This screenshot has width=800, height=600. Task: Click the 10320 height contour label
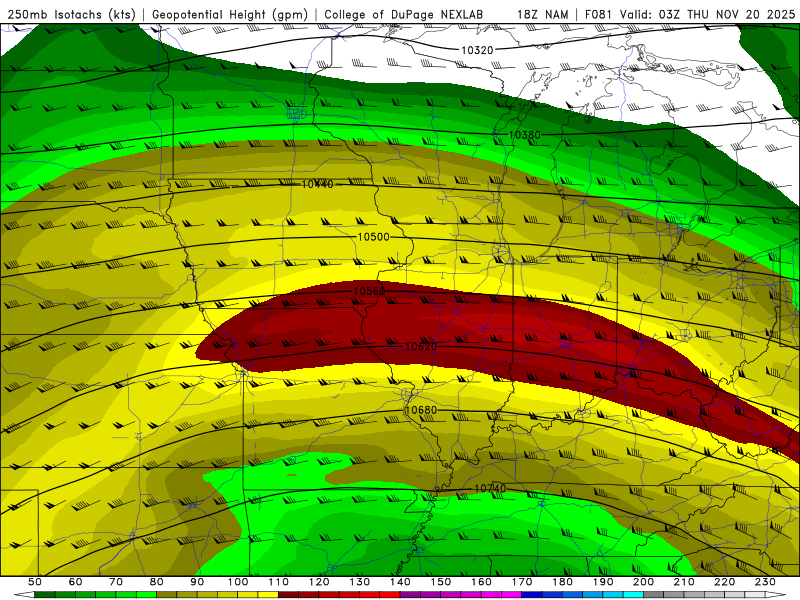[477, 50]
